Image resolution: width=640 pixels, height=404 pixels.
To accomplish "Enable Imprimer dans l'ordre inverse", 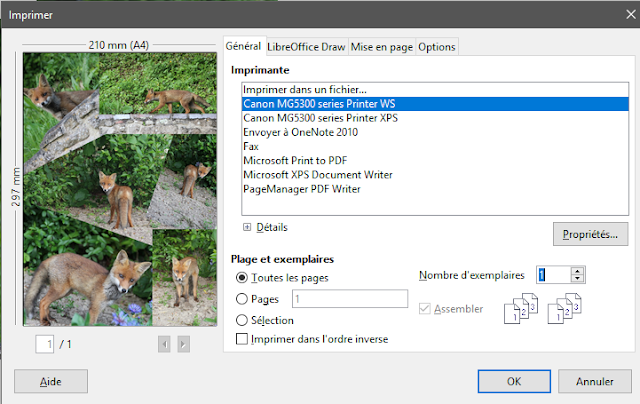I will pyautogui.click(x=242, y=339).
